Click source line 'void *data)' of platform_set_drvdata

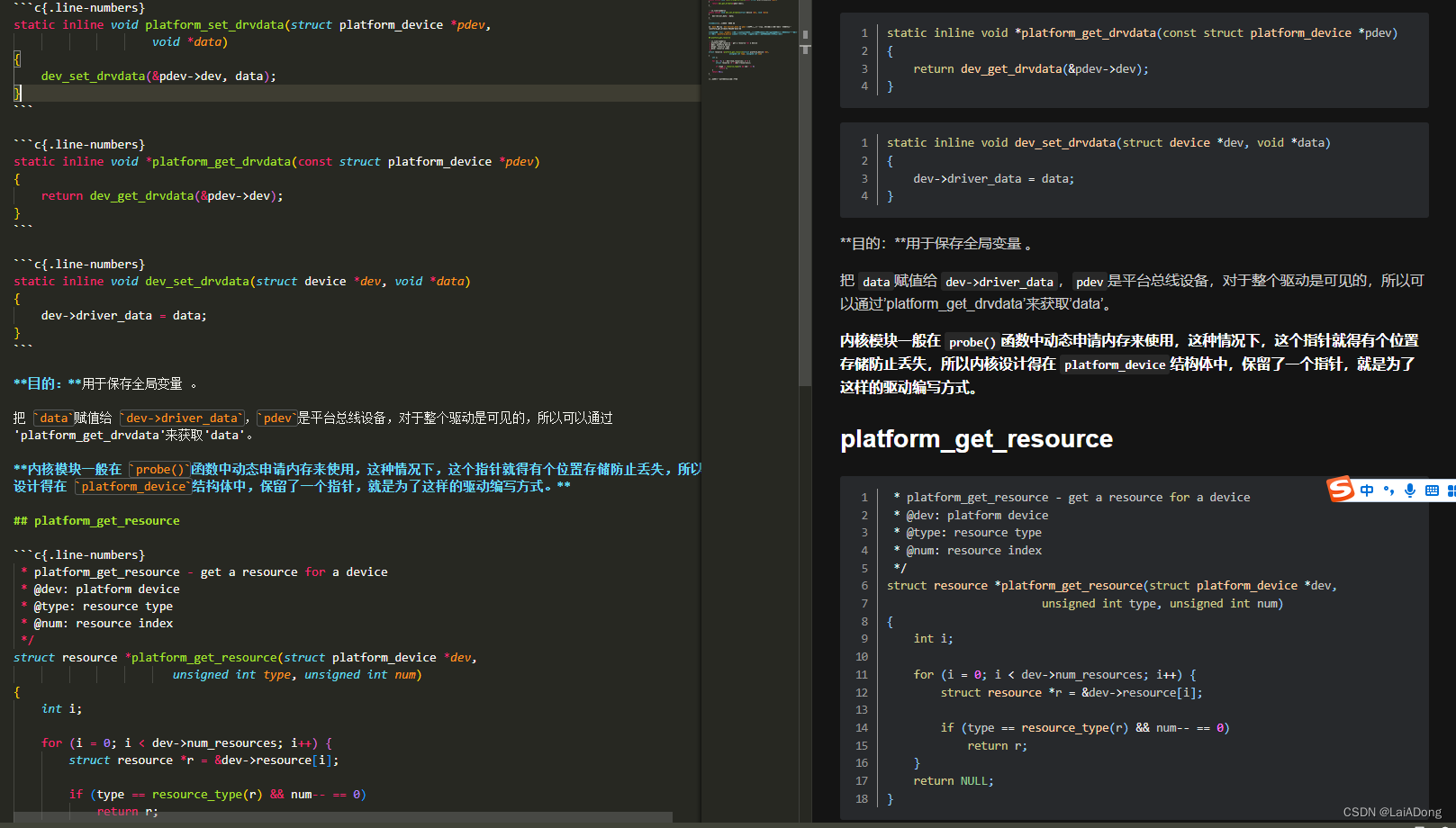(x=190, y=42)
